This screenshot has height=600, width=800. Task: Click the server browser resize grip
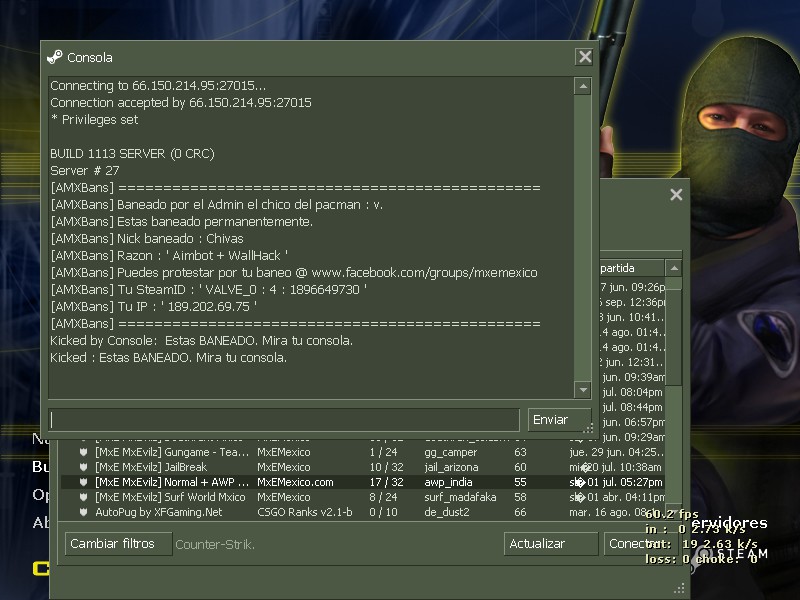(x=679, y=588)
